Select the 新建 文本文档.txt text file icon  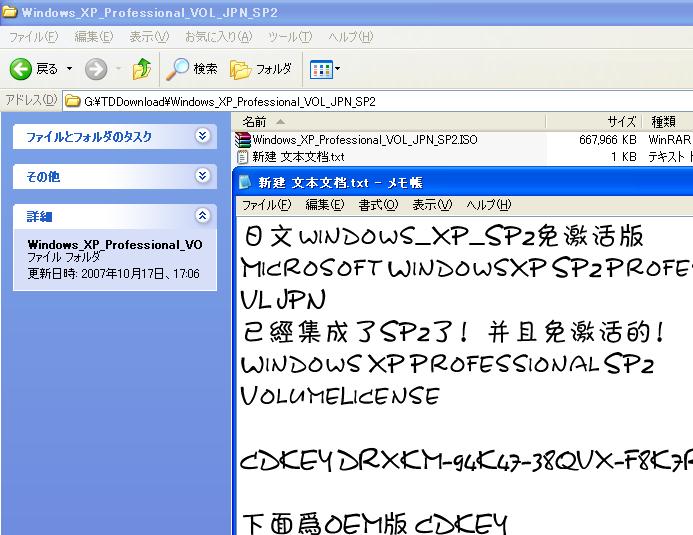click(x=242, y=157)
